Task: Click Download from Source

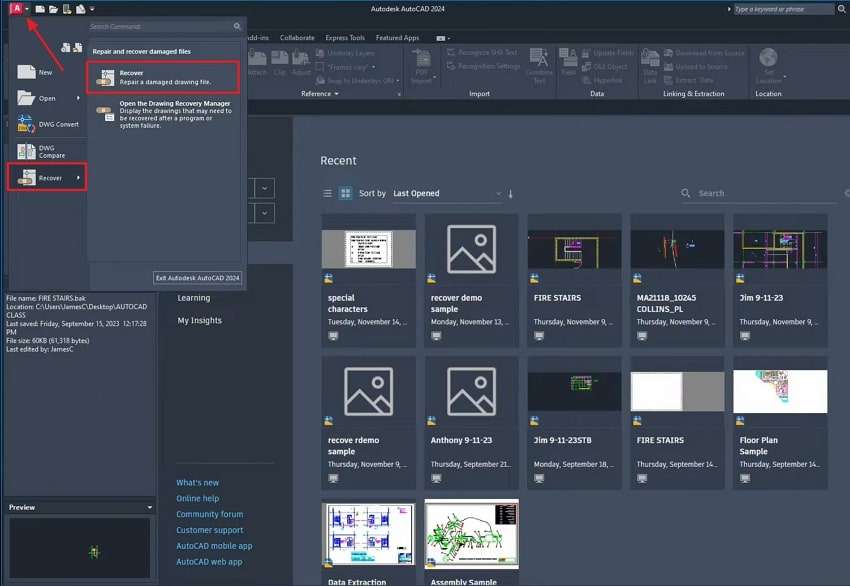Action: point(704,53)
